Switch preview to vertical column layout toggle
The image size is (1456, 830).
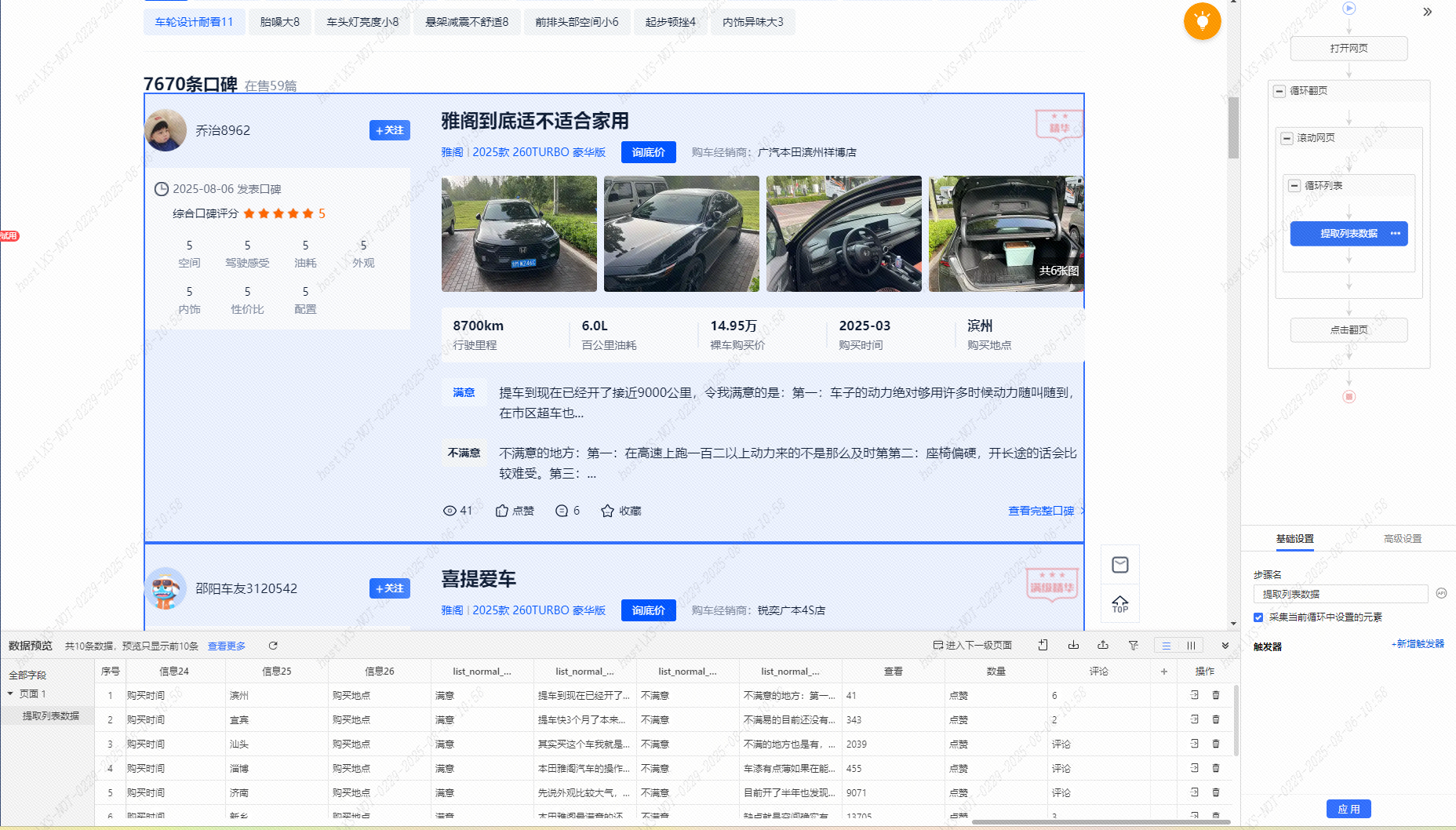[1191, 646]
